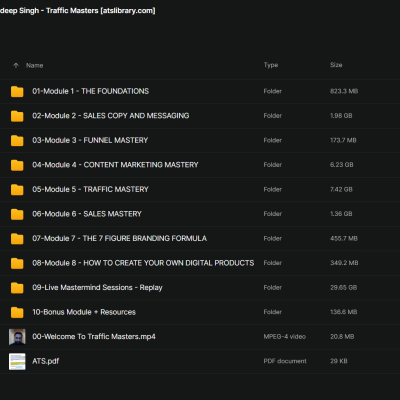Click the 173.7 MB size value
The width and height of the screenshot is (400, 400).
tap(343, 140)
